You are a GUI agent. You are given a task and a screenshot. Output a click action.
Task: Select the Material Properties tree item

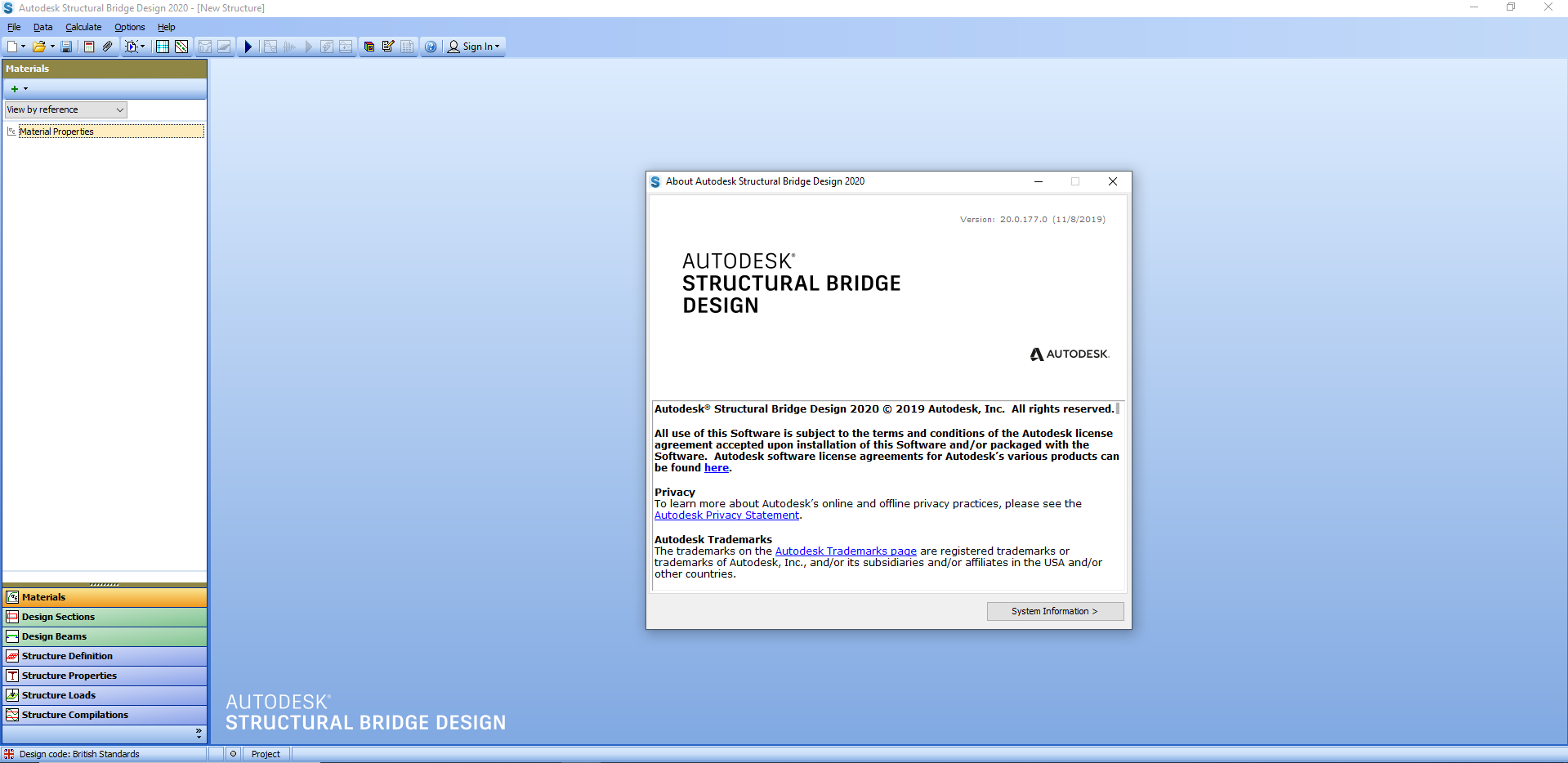click(56, 132)
